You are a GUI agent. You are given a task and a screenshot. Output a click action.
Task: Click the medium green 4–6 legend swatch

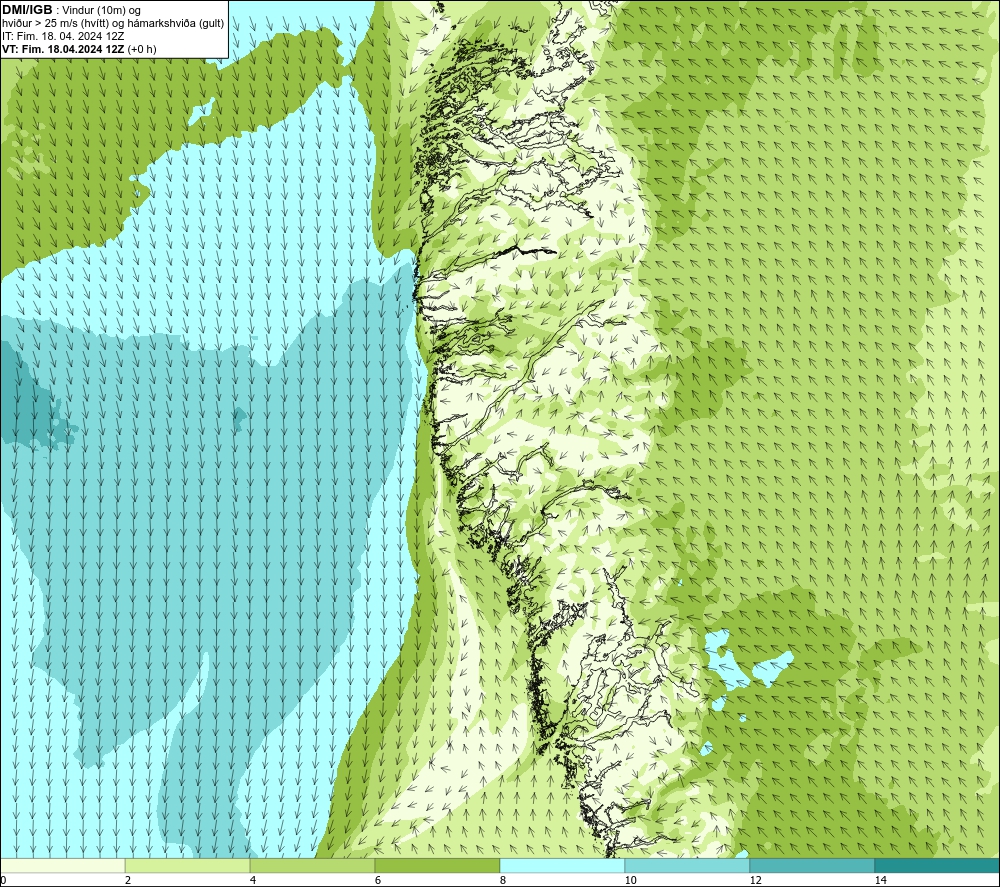[x=312, y=866]
